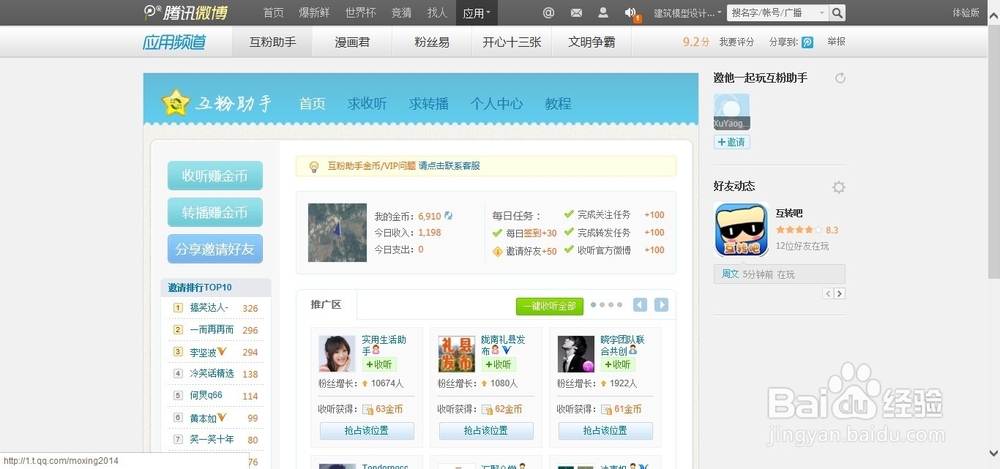Click the 我要评分 link
1000x469 pixels.
point(736,42)
